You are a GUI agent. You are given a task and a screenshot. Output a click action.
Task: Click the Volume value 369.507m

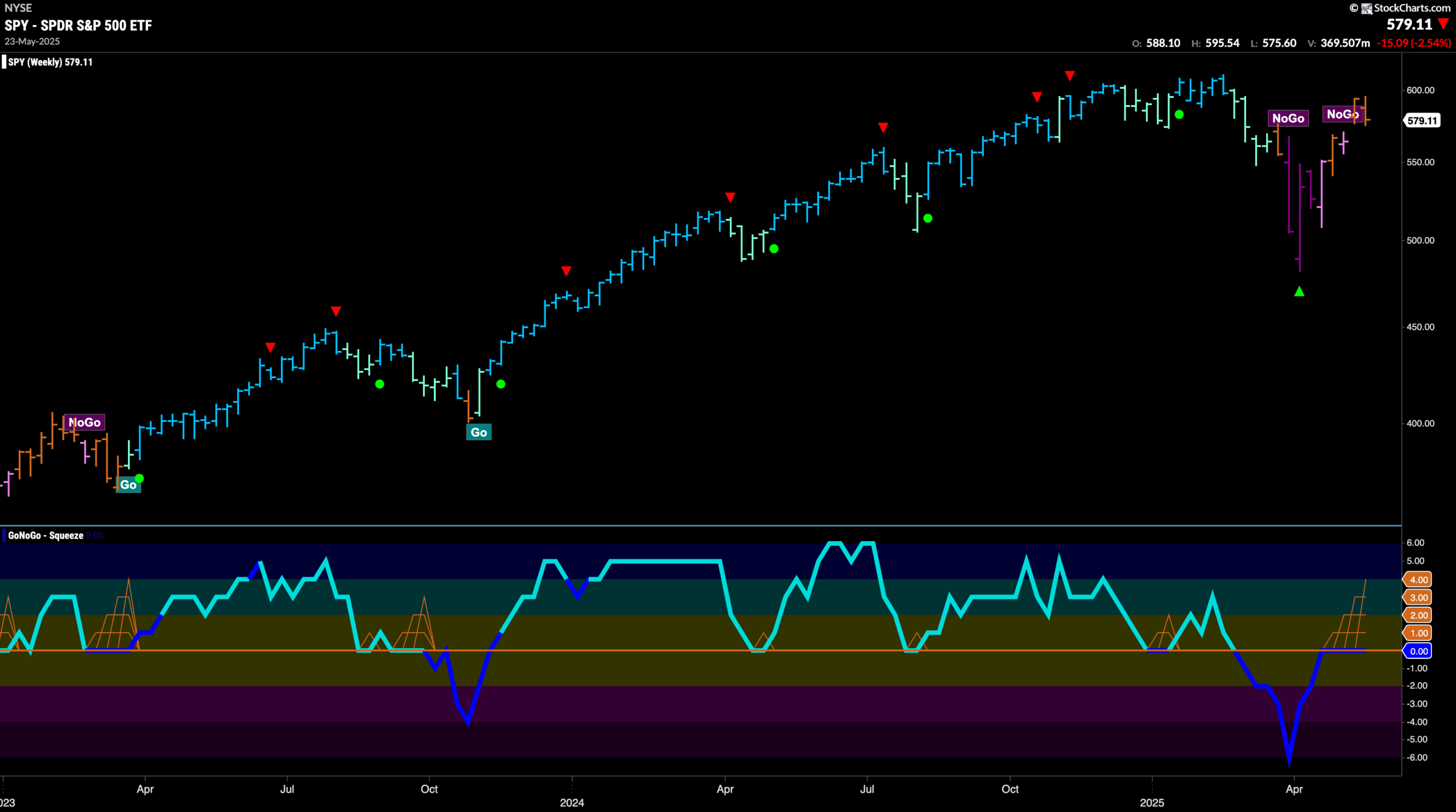point(1345,43)
